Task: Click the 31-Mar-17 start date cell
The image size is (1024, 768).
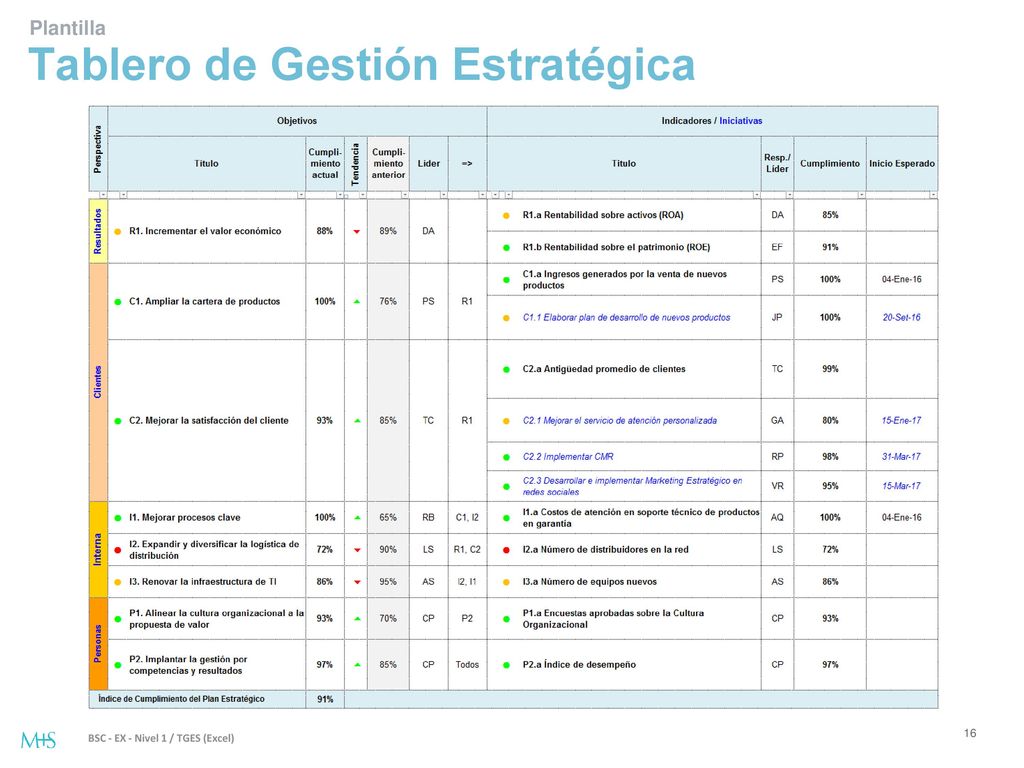Action: click(x=902, y=456)
